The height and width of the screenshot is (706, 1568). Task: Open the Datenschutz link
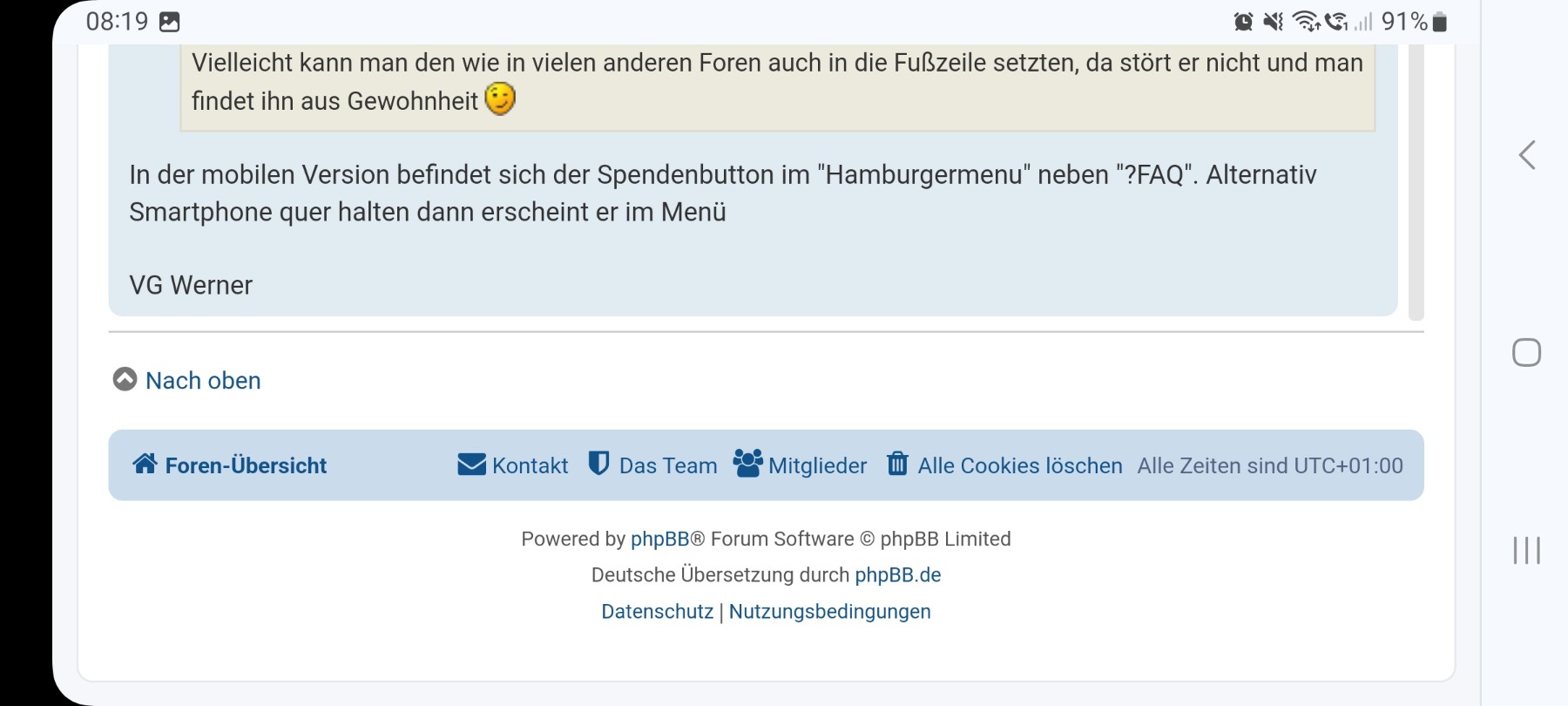[x=657, y=612]
